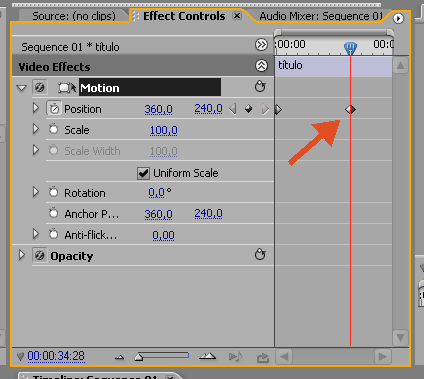Viewport: 424px width, 379px height.
Task: Select the Position keyframe diamond at playhead
Action: pyautogui.click(x=350, y=110)
